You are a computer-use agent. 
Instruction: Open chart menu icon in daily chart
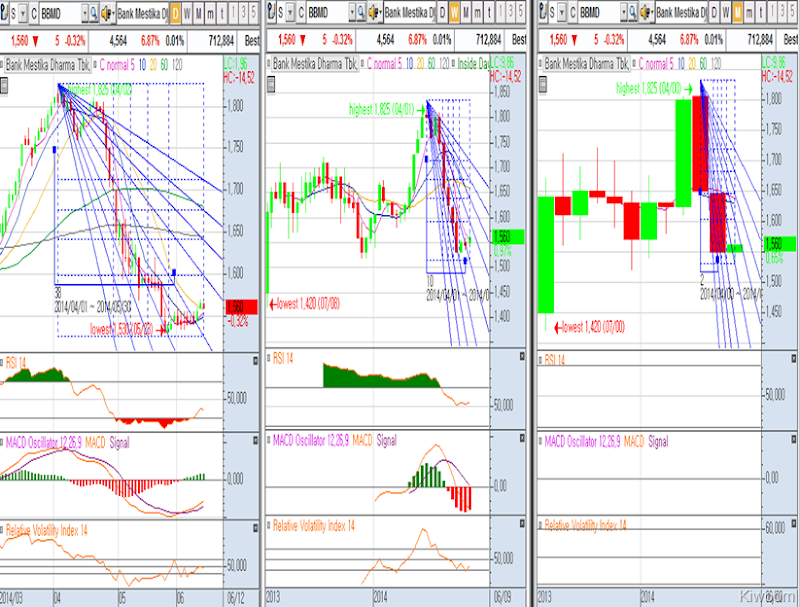[4, 86]
